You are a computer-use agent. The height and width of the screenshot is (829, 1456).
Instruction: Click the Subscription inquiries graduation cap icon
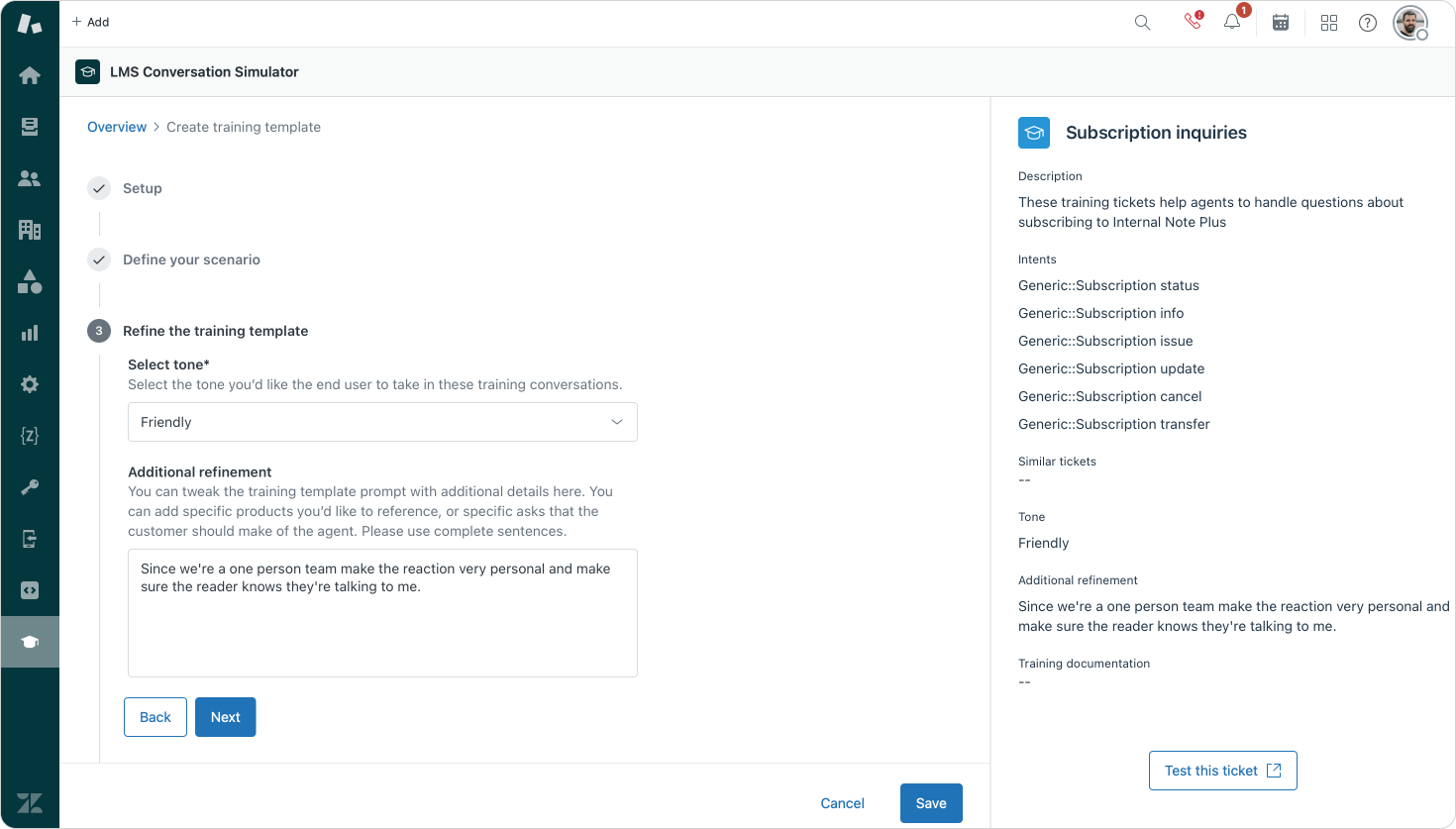click(x=1034, y=133)
